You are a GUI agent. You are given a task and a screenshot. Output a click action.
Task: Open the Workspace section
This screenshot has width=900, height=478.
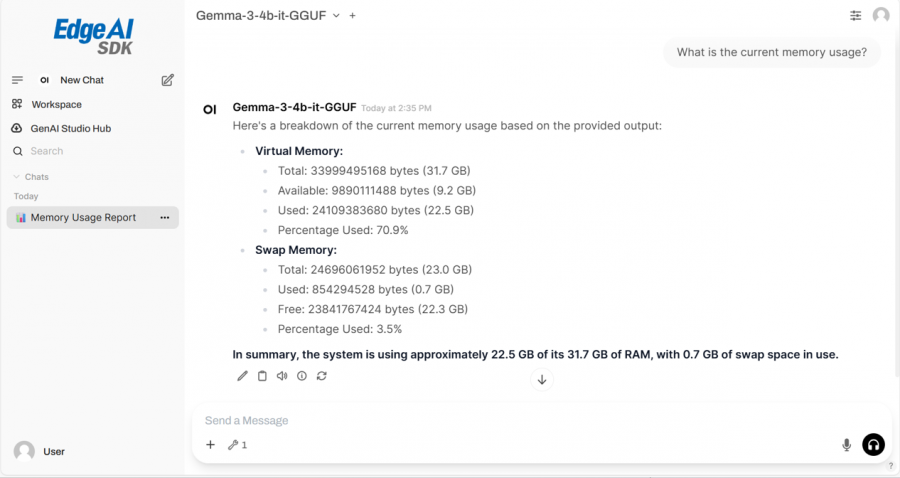point(56,104)
